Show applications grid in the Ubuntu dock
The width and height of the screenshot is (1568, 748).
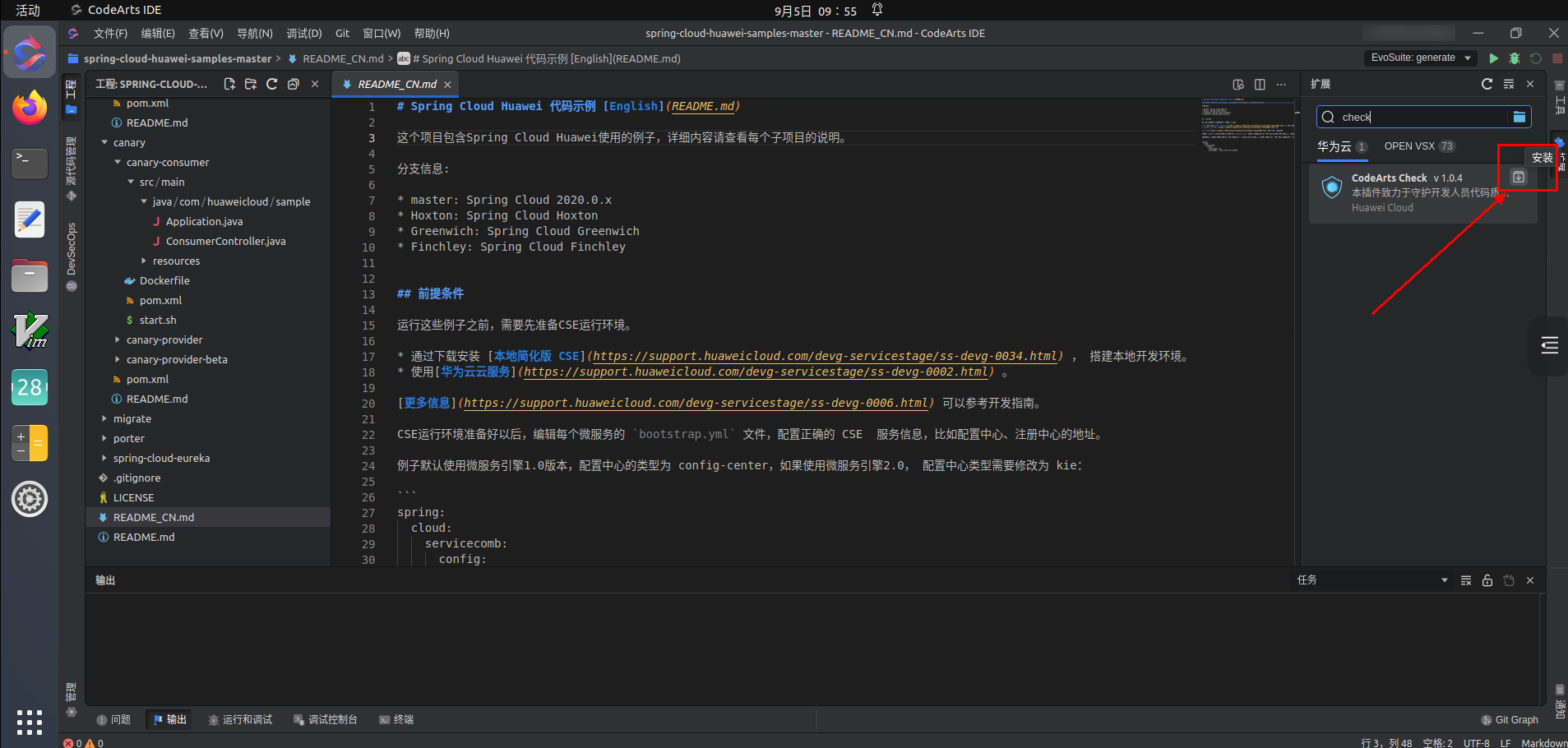pos(30,723)
